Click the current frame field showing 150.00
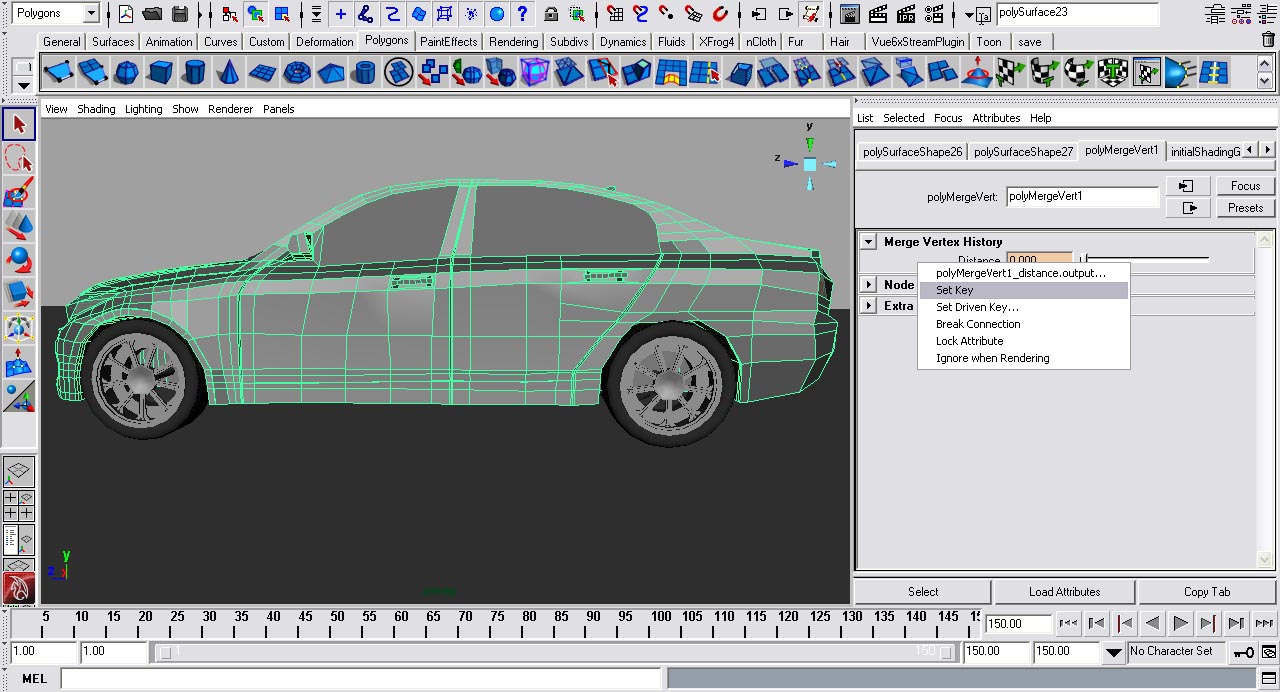Viewport: 1280px width, 692px height. pos(1018,623)
